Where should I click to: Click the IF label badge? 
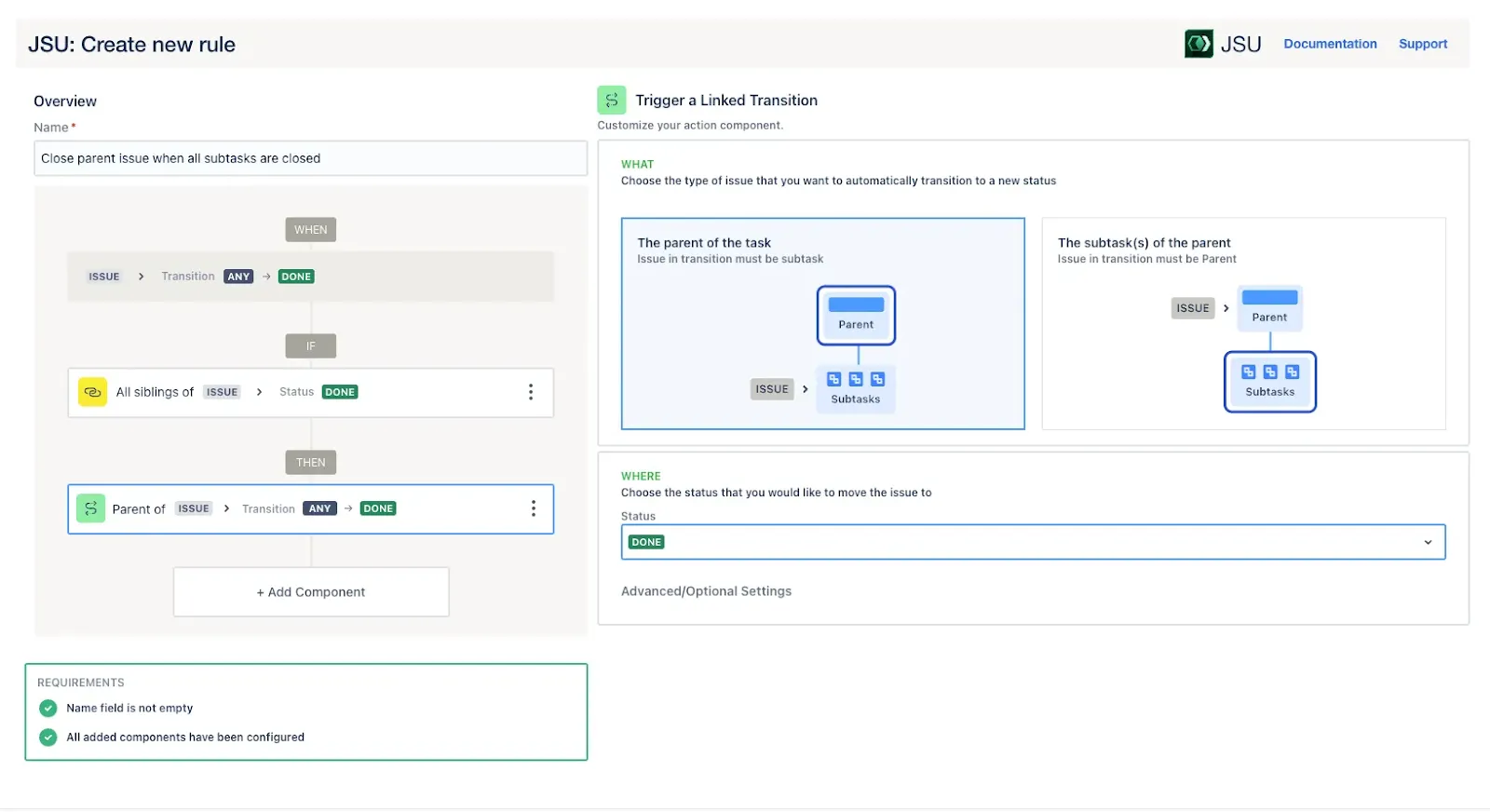coord(311,346)
